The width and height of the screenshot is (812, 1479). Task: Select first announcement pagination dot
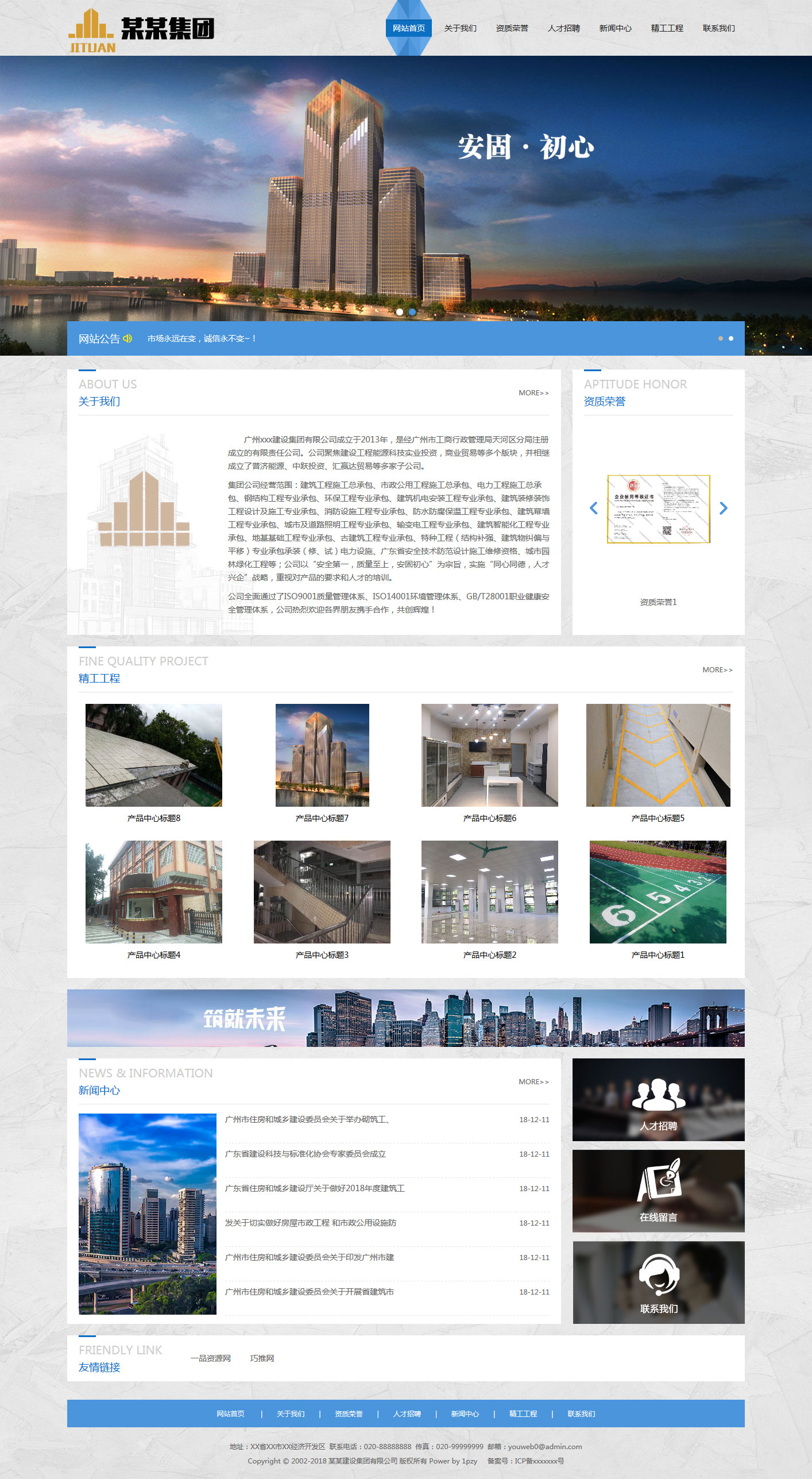721,338
